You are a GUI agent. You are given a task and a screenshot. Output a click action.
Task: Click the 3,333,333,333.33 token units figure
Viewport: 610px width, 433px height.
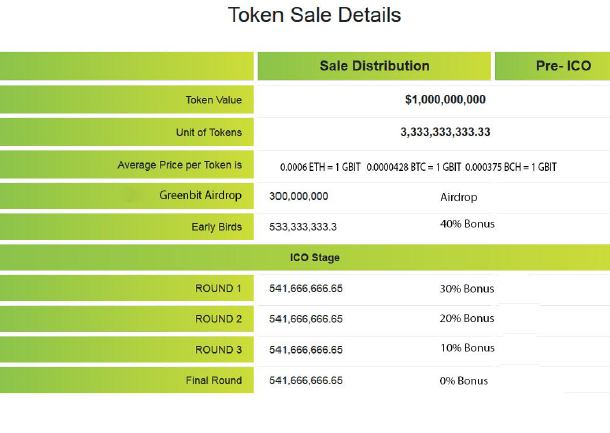(445, 132)
